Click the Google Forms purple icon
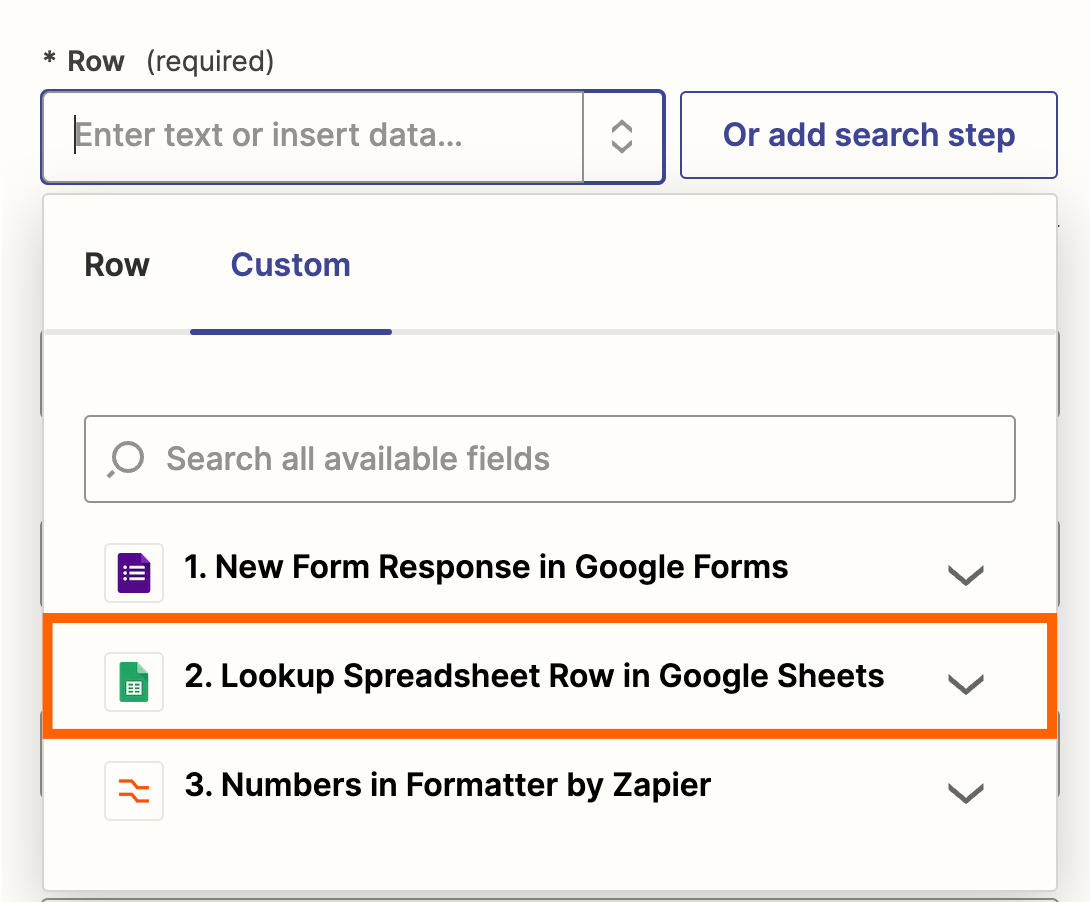Image resolution: width=1090 pixels, height=902 pixels. click(134, 573)
